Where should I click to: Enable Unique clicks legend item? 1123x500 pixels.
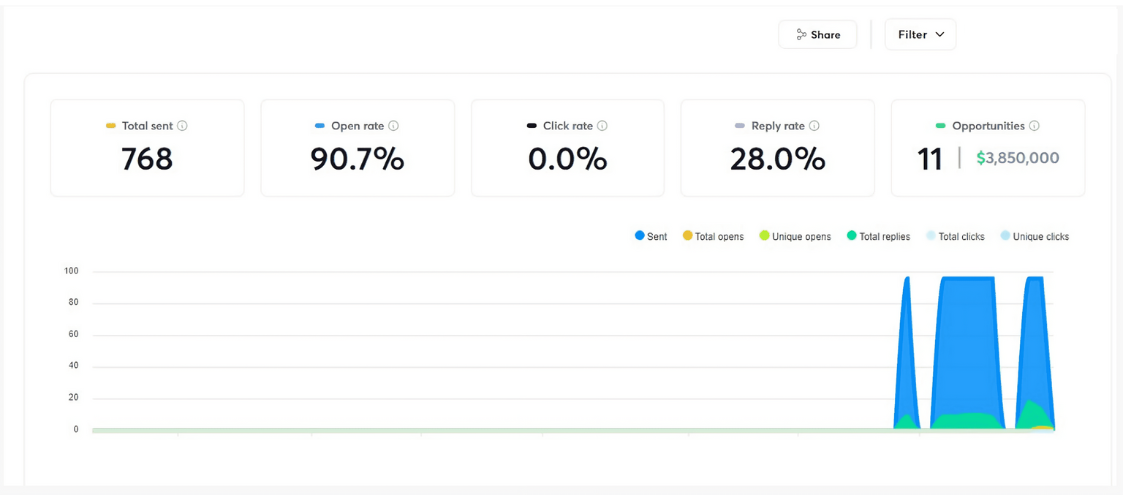pos(1034,237)
